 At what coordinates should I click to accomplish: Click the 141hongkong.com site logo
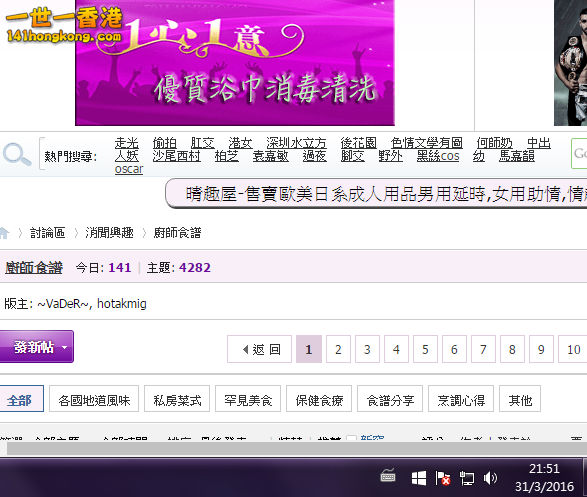[64, 24]
